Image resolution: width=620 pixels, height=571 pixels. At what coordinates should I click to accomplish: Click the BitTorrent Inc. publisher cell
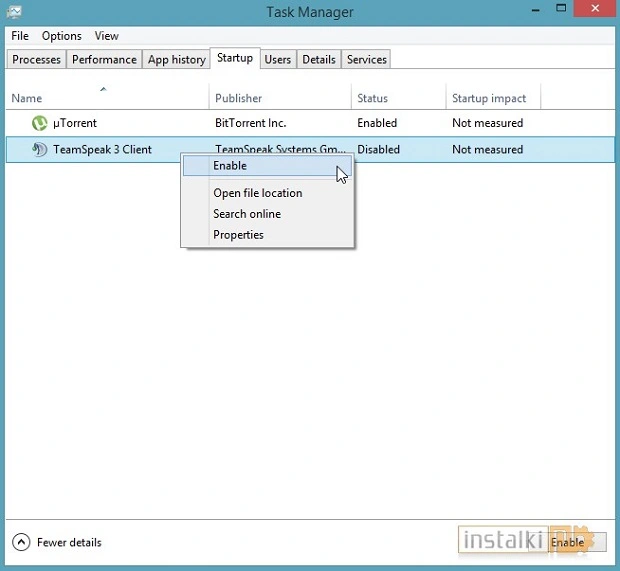(250, 123)
